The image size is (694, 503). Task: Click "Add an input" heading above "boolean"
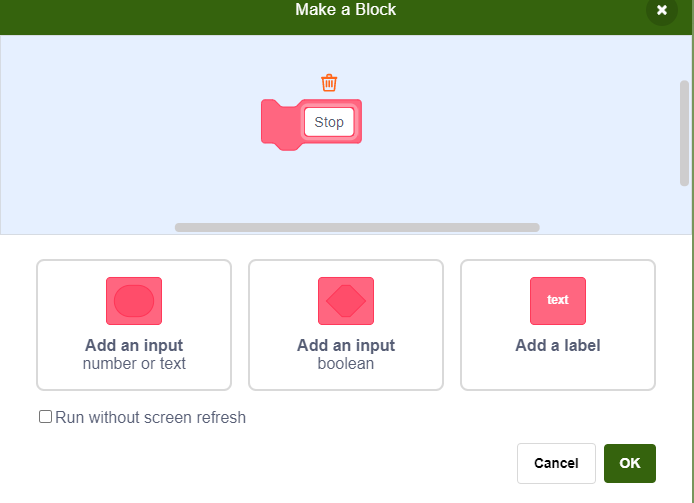[346, 346]
